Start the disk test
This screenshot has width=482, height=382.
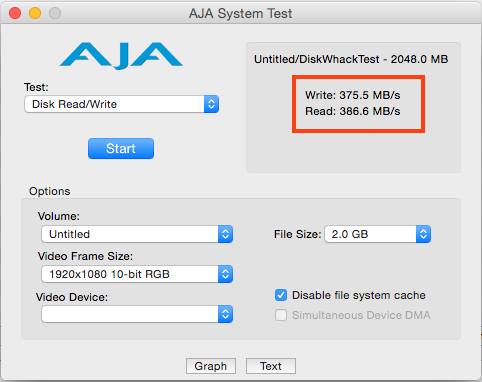tap(121, 148)
